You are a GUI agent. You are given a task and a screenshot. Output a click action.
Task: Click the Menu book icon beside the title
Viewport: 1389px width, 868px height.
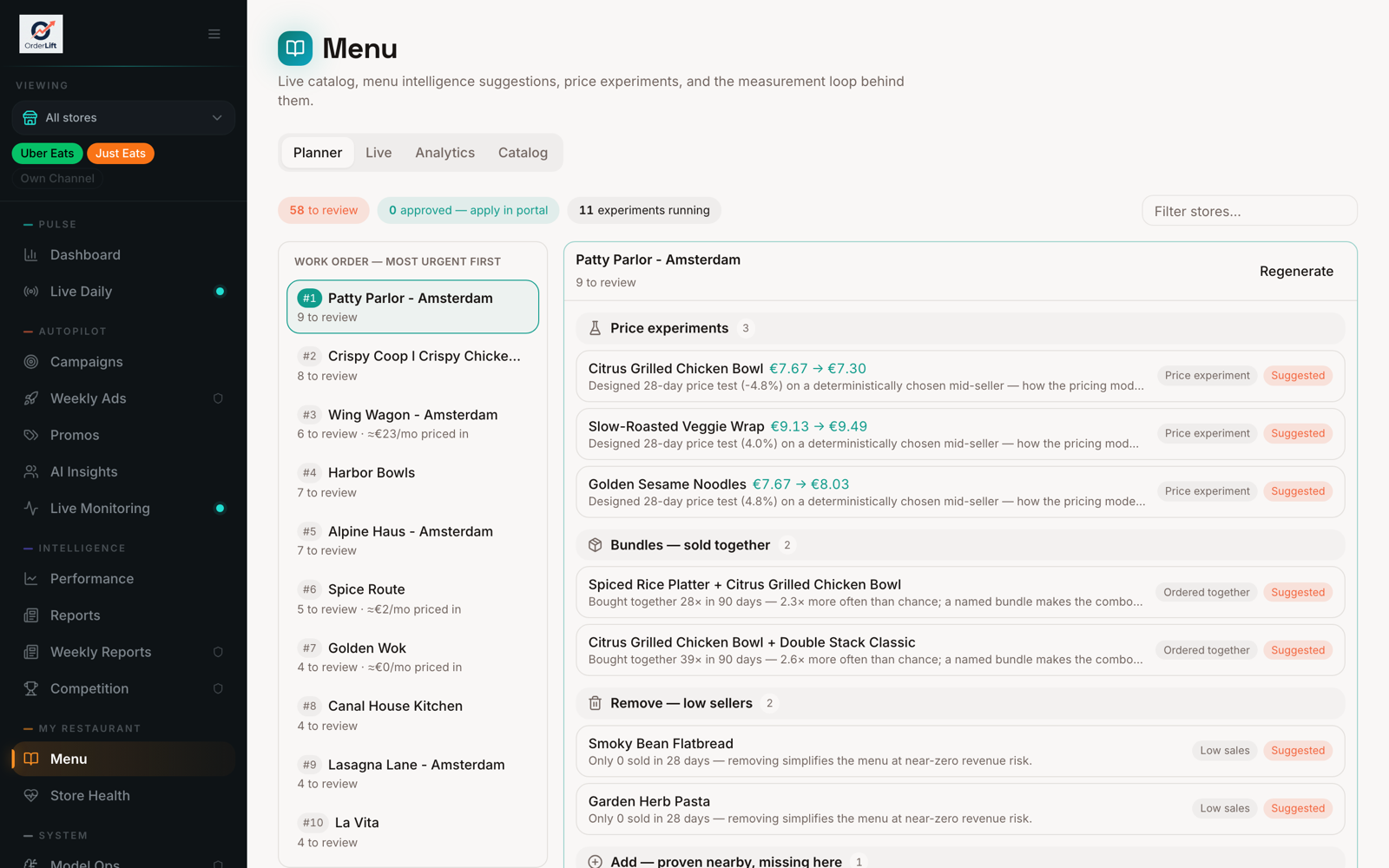[x=295, y=49]
